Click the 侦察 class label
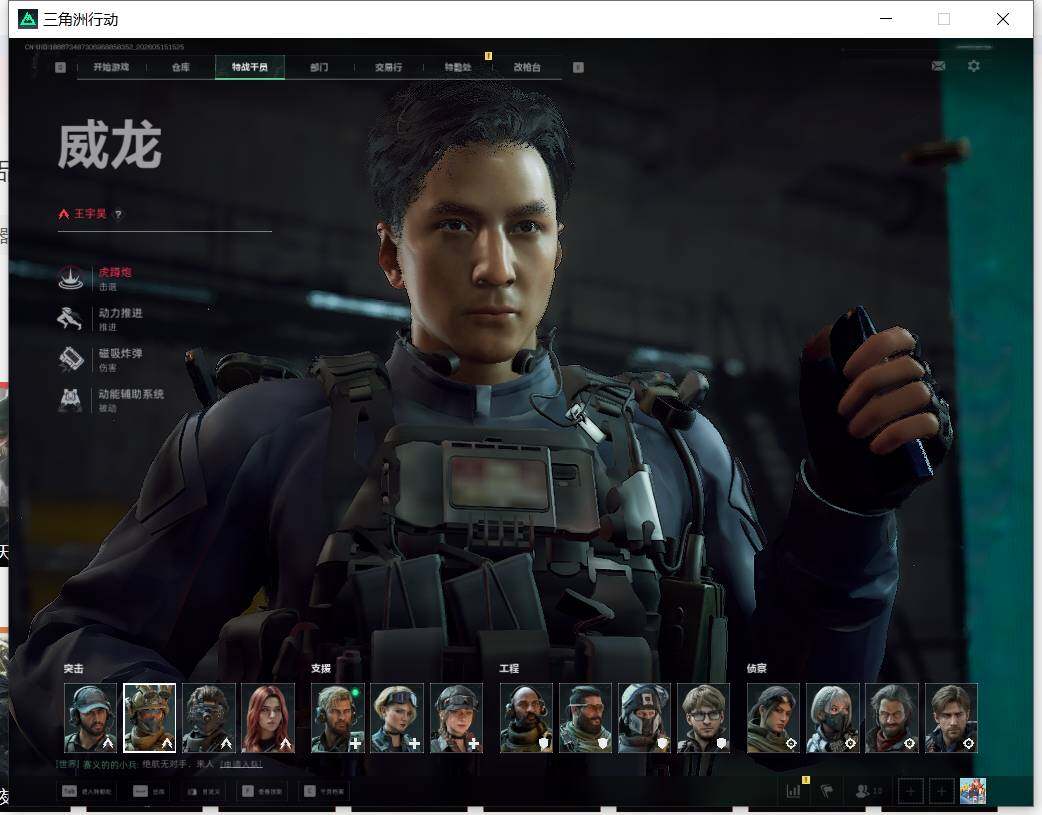1042x815 pixels. 756,669
